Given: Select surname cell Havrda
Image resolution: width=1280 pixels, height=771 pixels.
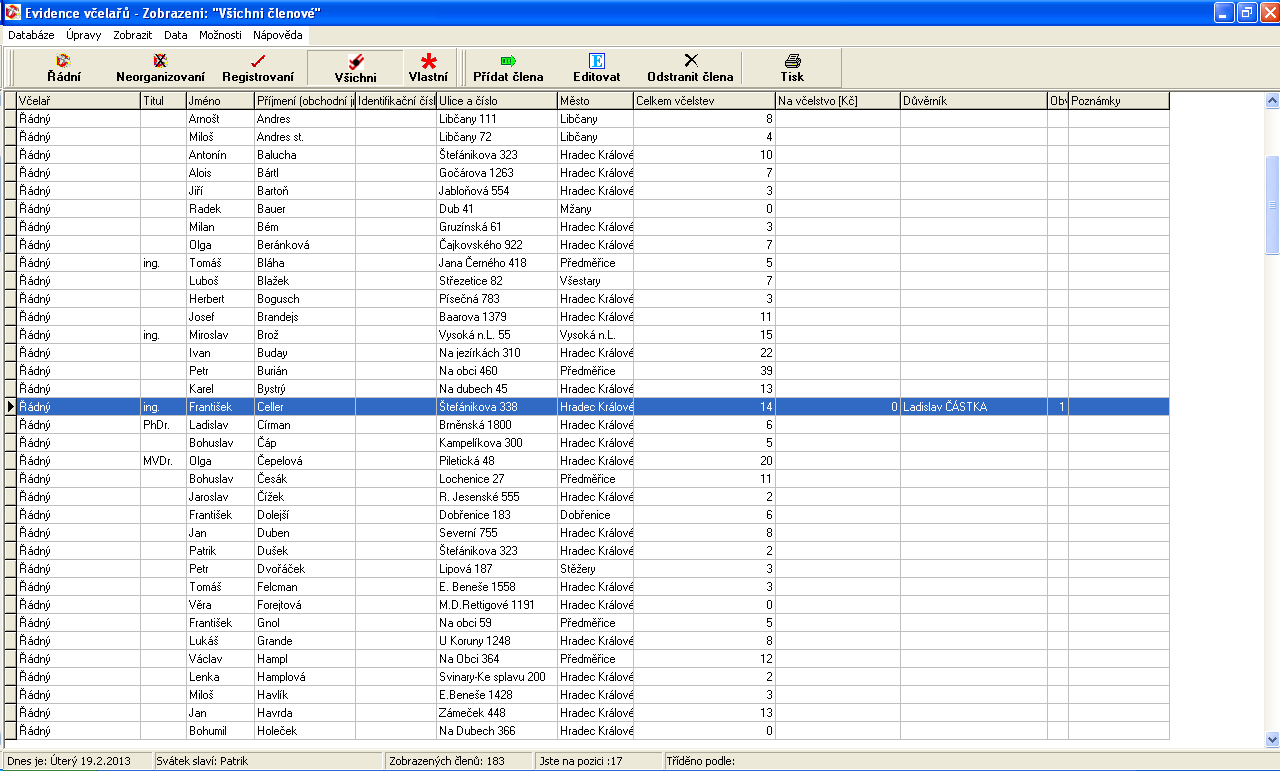Looking at the screenshot, I should 305,713.
